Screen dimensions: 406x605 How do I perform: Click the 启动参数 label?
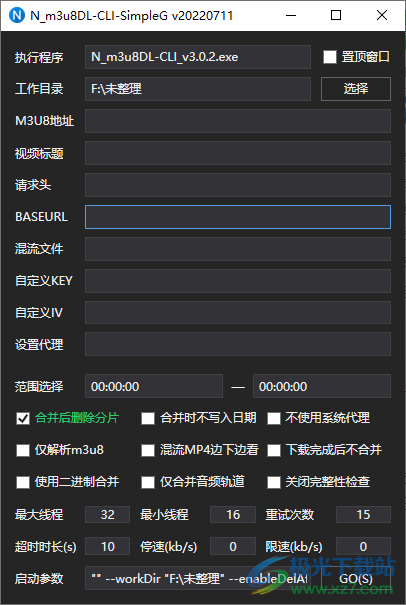(39, 579)
